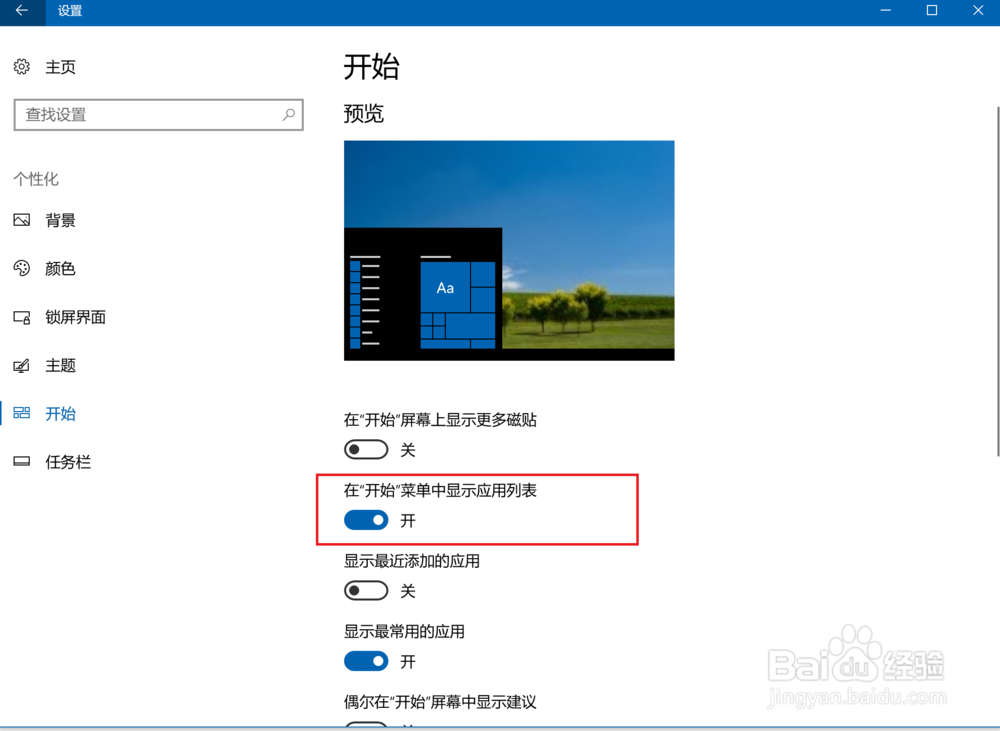Enable 在开始屏幕上显示更多磁贴
1000x731 pixels.
click(x=365, y=449)
